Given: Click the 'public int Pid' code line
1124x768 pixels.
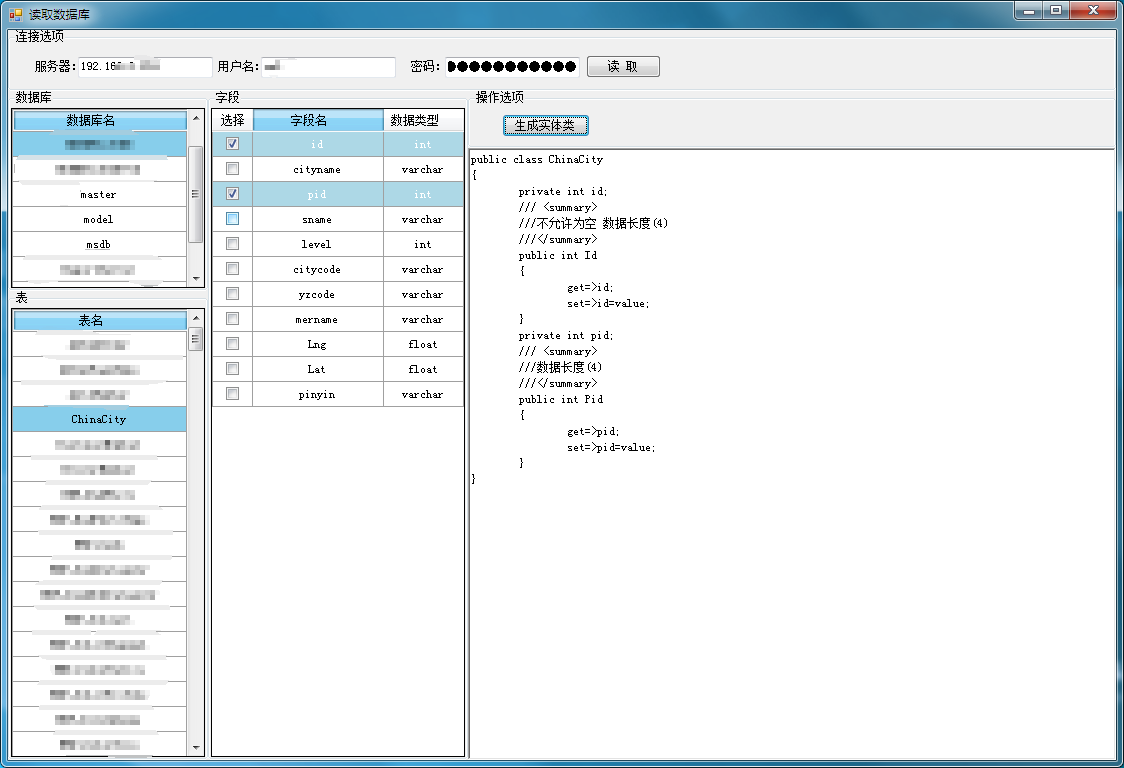Looking at the screenshot, I should click(561, 399).
